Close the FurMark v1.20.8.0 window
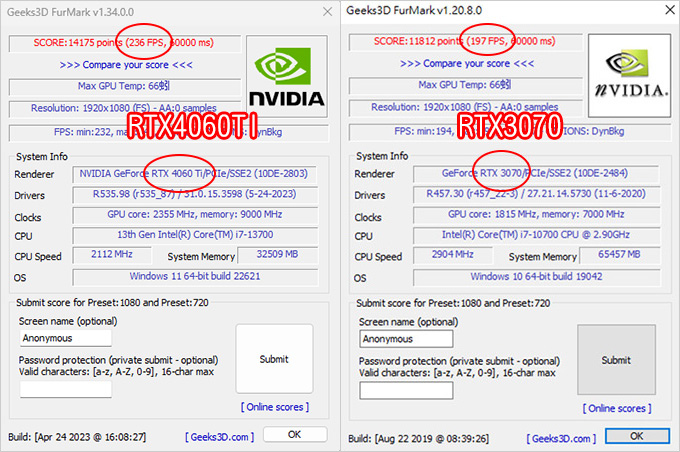This screenshot has height=452, width=680. click(x=670, y=10)
